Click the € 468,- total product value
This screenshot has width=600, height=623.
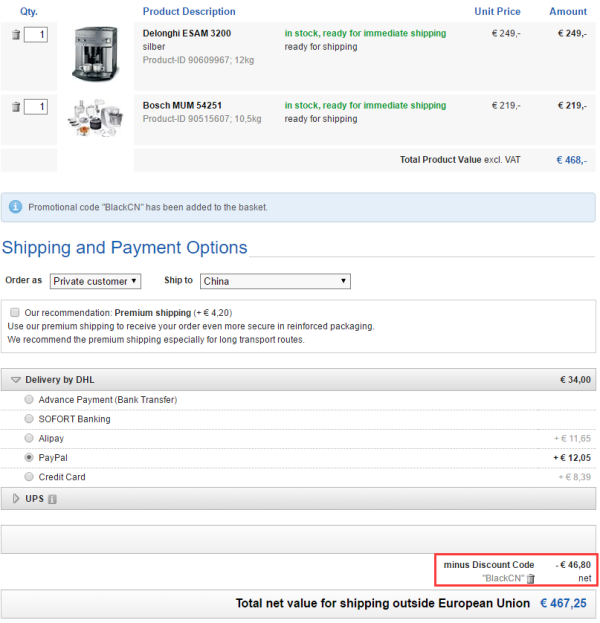tap(571, 160)
